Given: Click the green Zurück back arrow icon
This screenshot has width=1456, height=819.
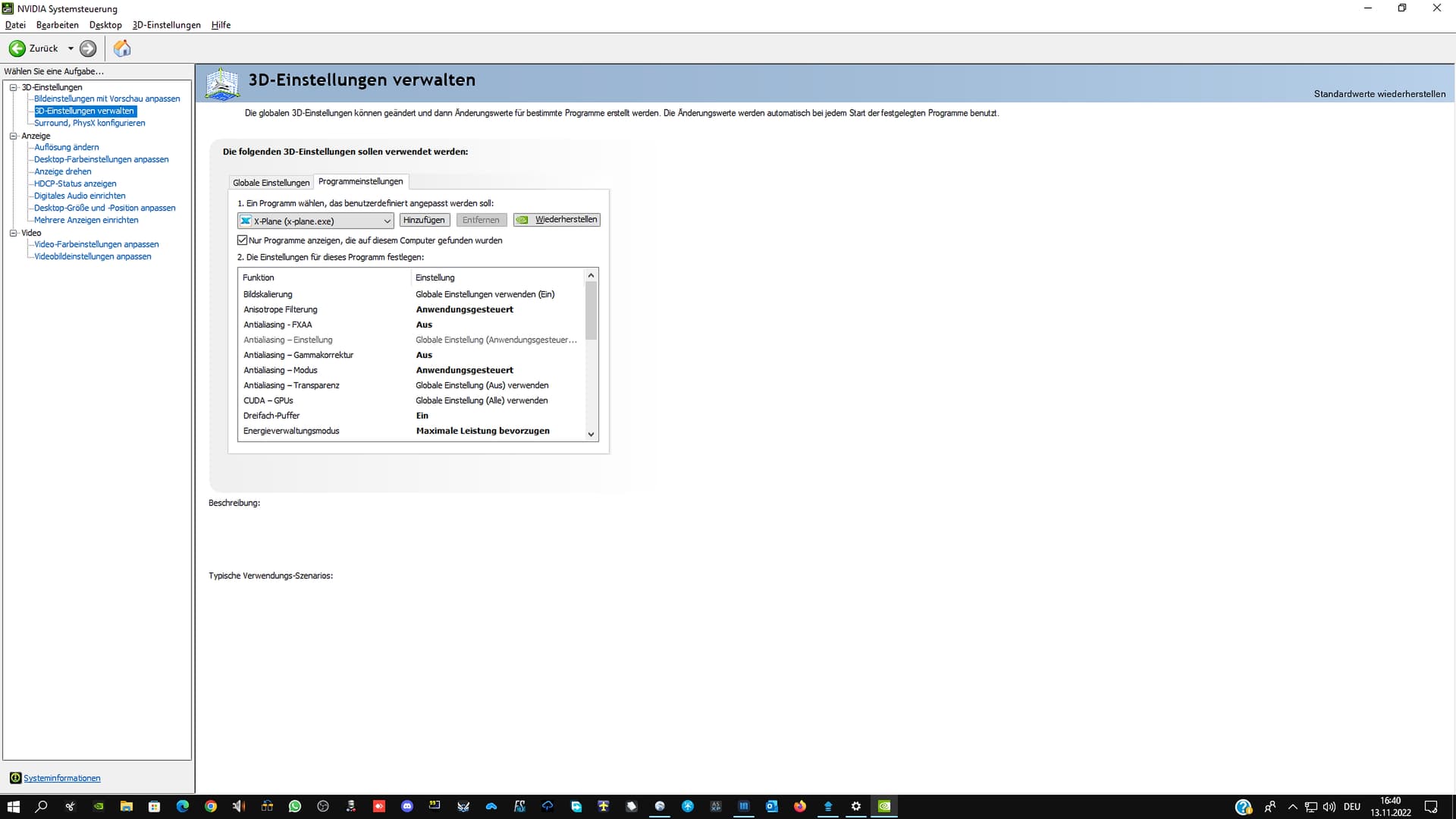Looking at the screenshot, I should point(17,49).
